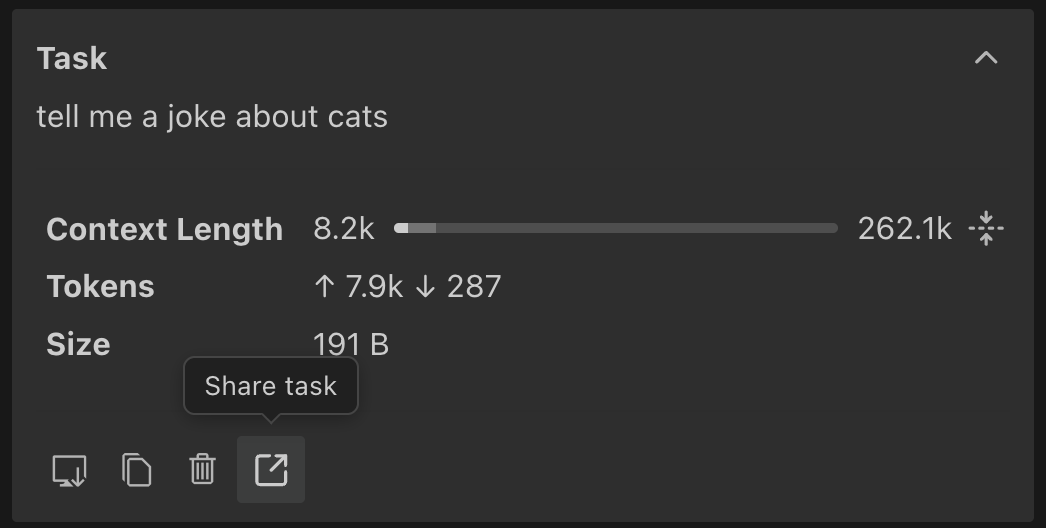Click the 262.1k context limit value
This screenshot has height=528, width=1046.
click(904, 229)
